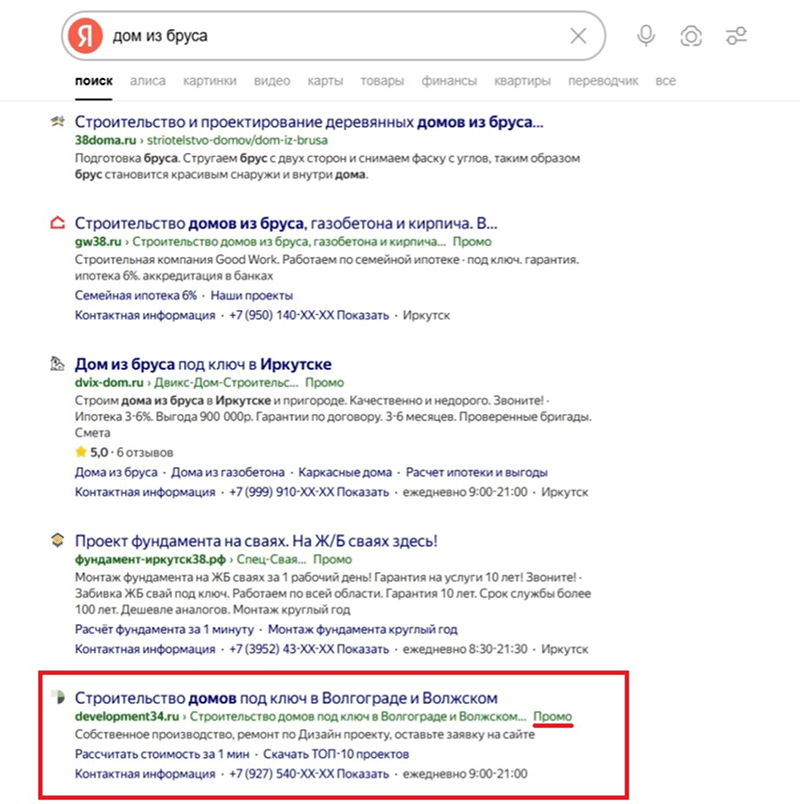Open the '6 отзывов' reviews
800x804 pixels.
point(145,452)
